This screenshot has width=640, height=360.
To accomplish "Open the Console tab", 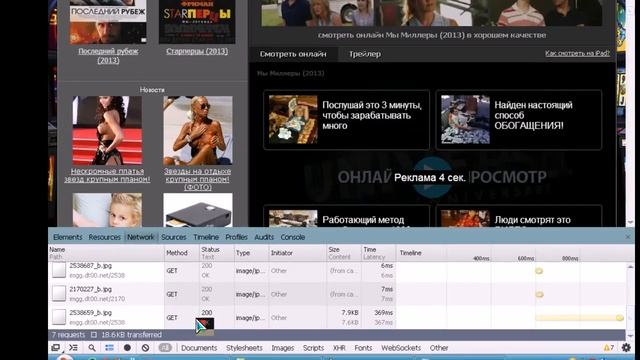I will pos(293,237).
